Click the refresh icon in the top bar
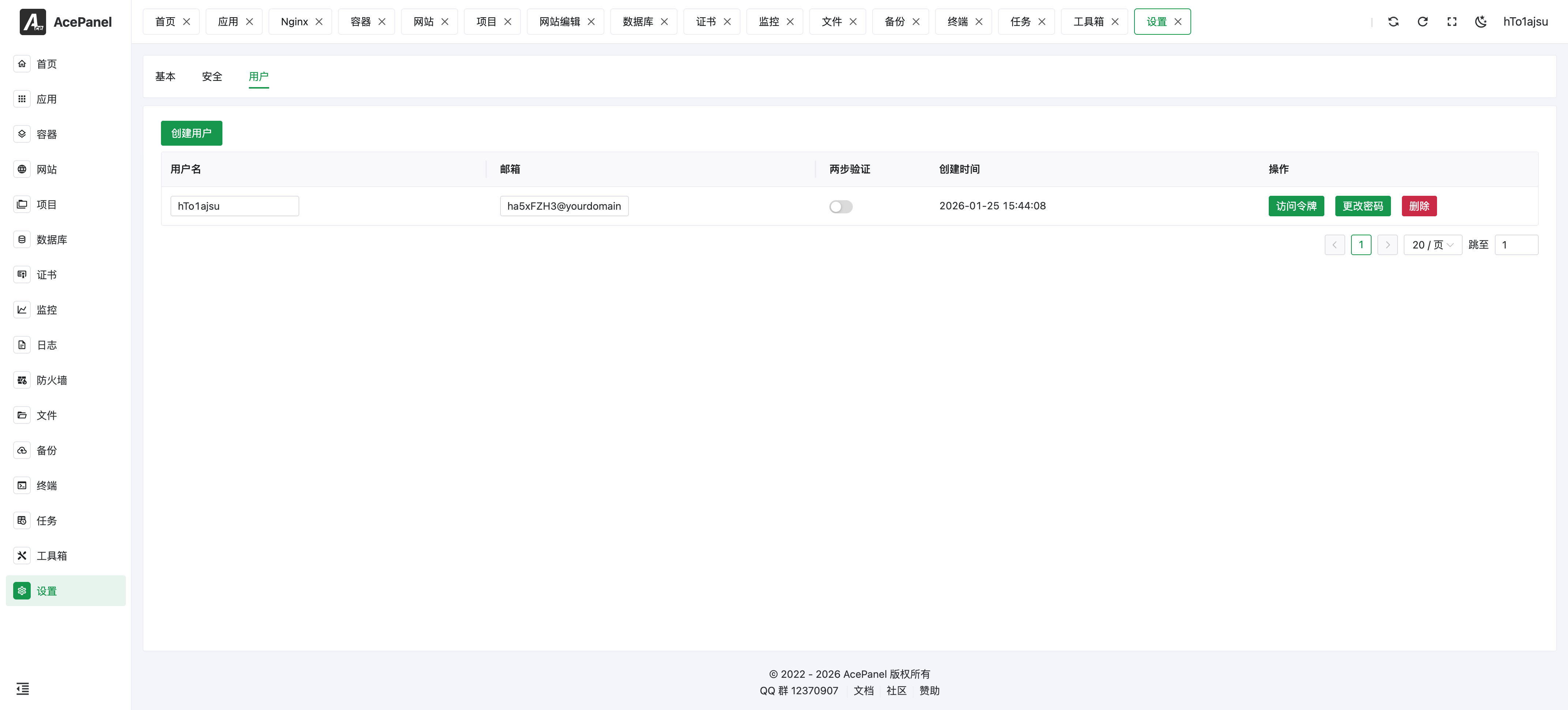This screenshot has width=1568, height=710. coord(1422,21)
